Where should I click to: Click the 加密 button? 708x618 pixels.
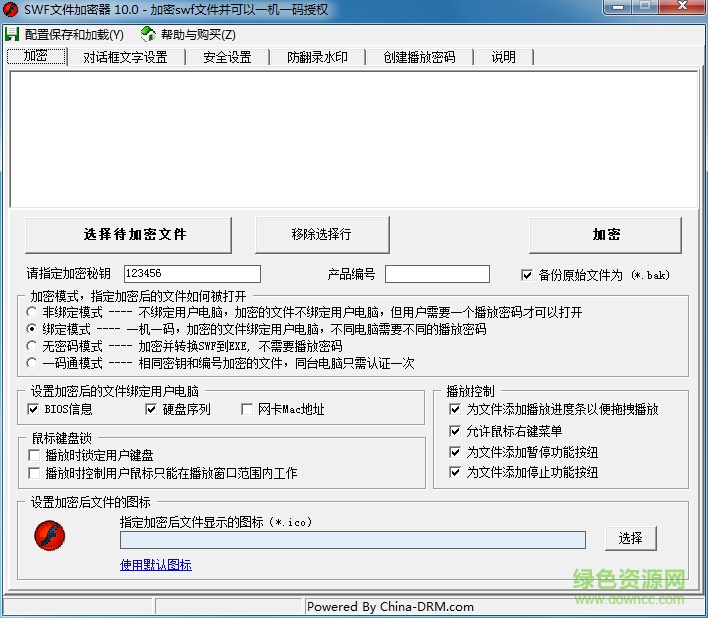[x=605, y=234]
